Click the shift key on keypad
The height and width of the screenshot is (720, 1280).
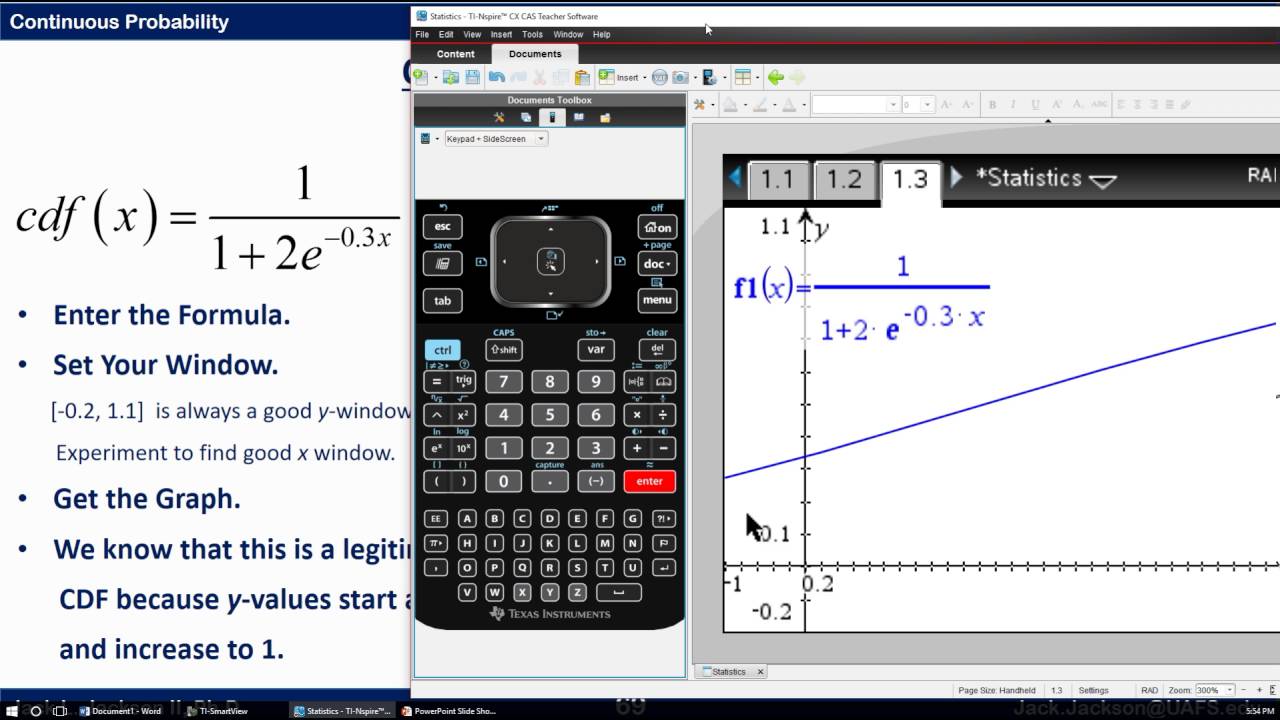point(503,350)
